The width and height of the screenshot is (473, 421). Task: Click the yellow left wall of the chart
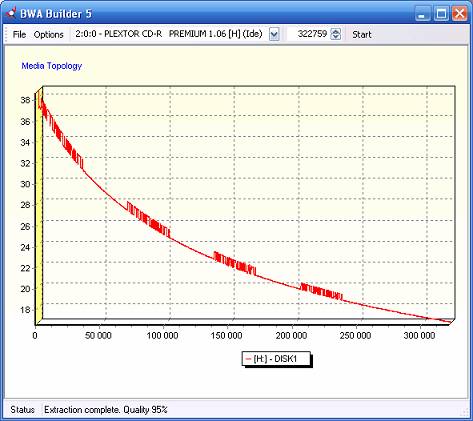(x=39, y=206)
